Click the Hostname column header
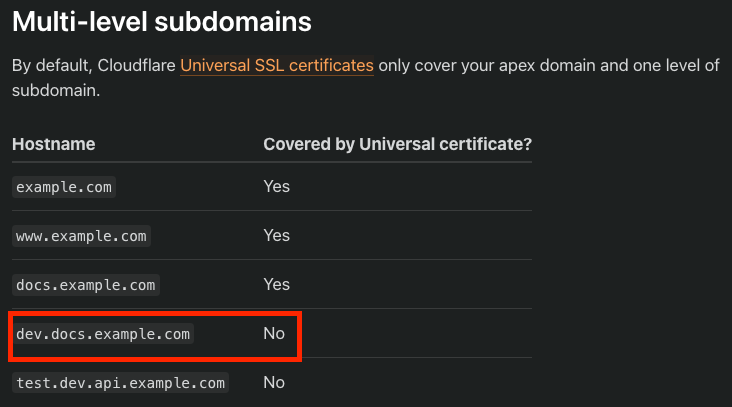 tap(53, 144)
